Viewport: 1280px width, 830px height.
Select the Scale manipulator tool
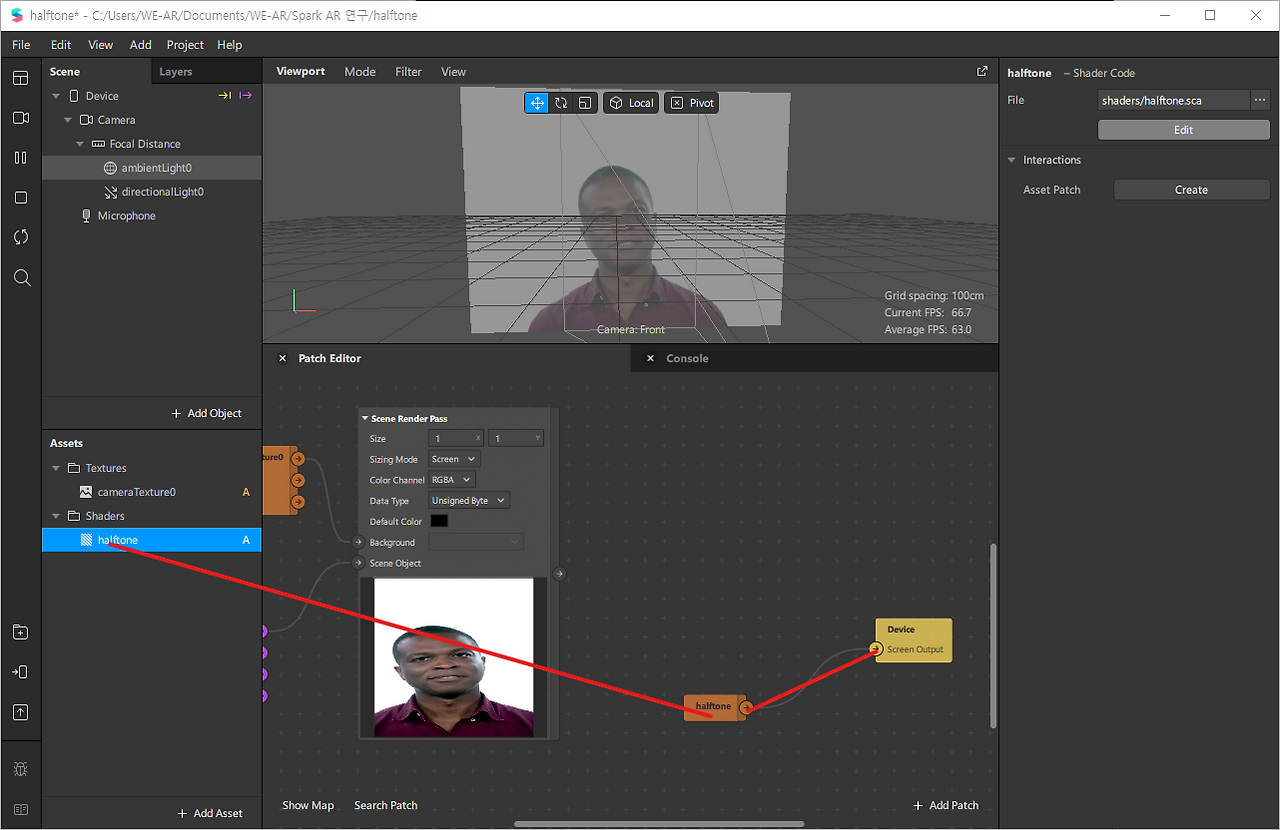coord(585,103)
